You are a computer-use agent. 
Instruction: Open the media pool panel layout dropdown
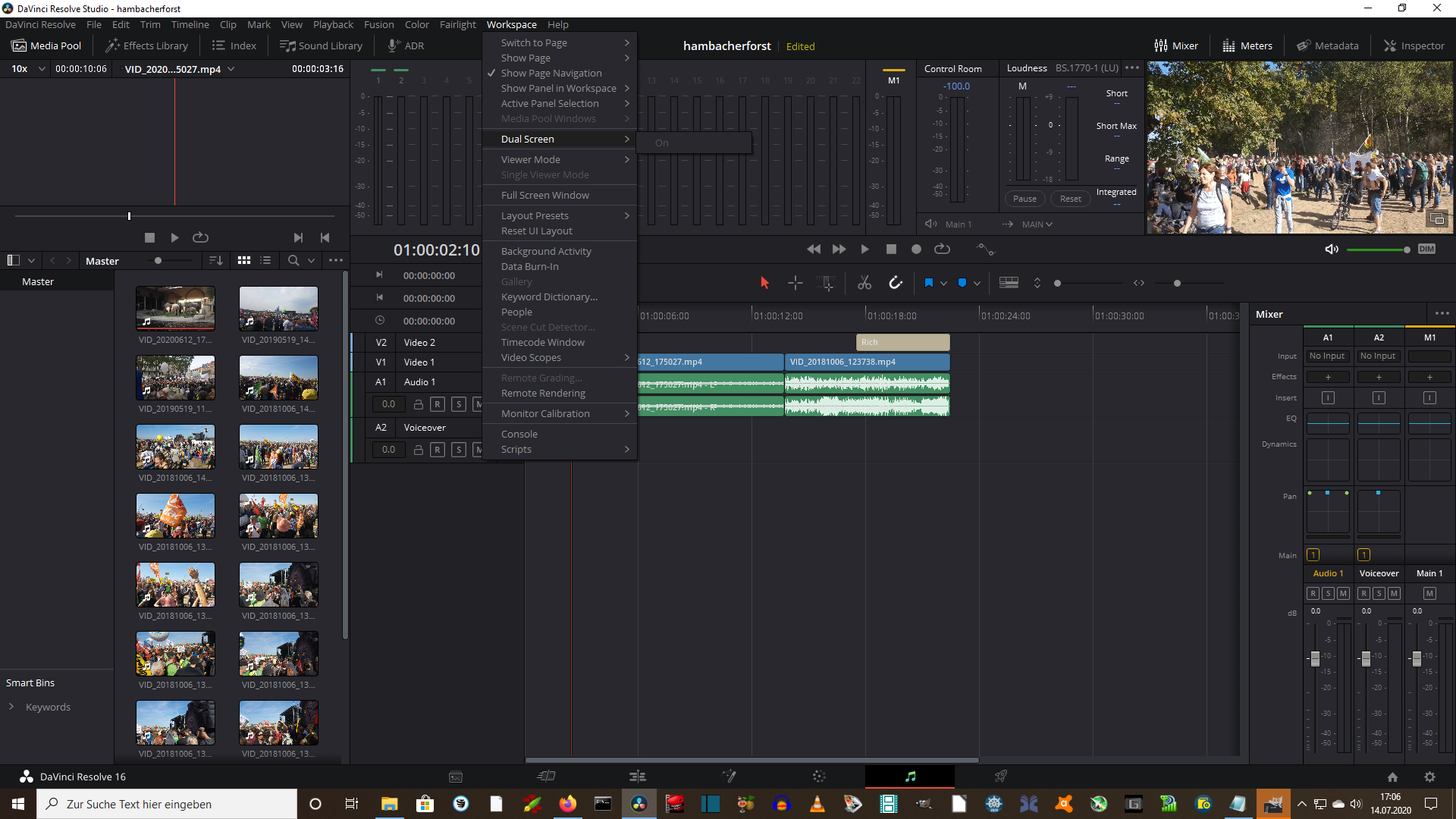pyautogui.click(x=31, y=261)
